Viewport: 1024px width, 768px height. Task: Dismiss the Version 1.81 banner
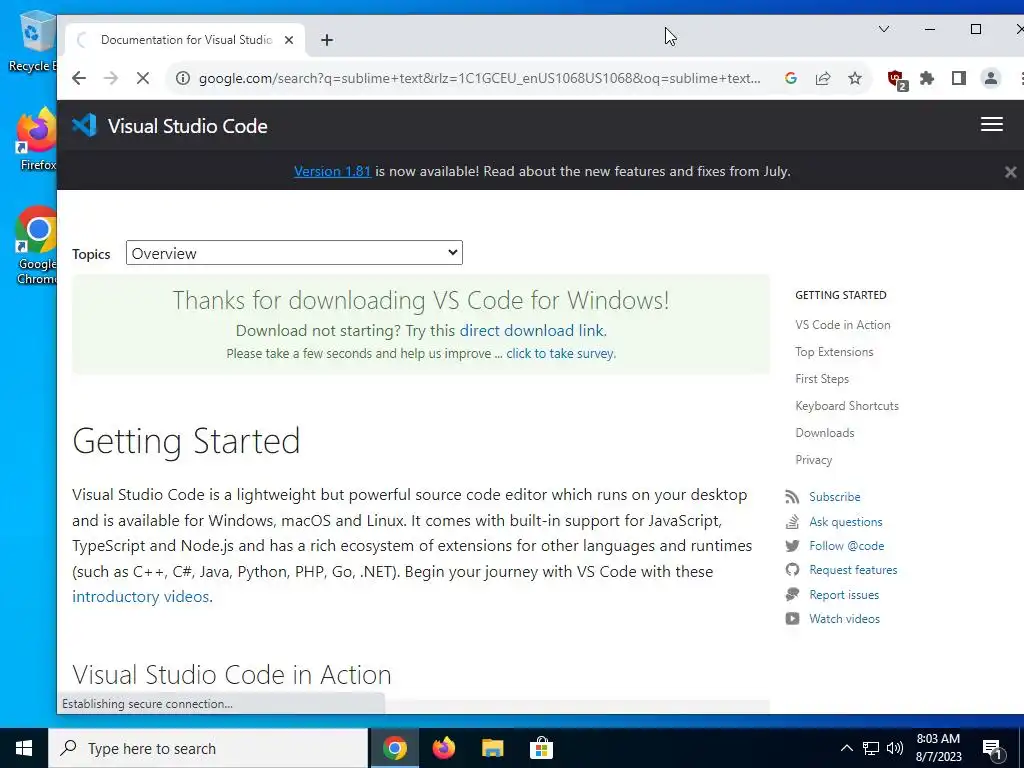[1010, 172]
